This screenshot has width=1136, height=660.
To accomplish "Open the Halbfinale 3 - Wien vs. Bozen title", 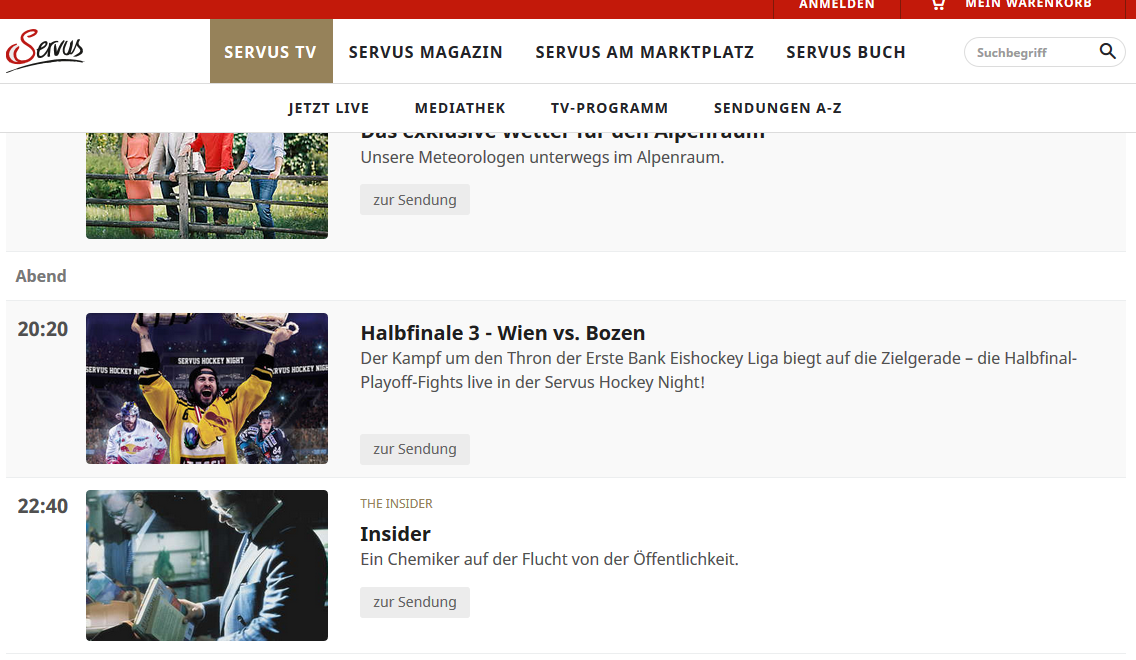I will pyautogui.click(x=502, y=333).
